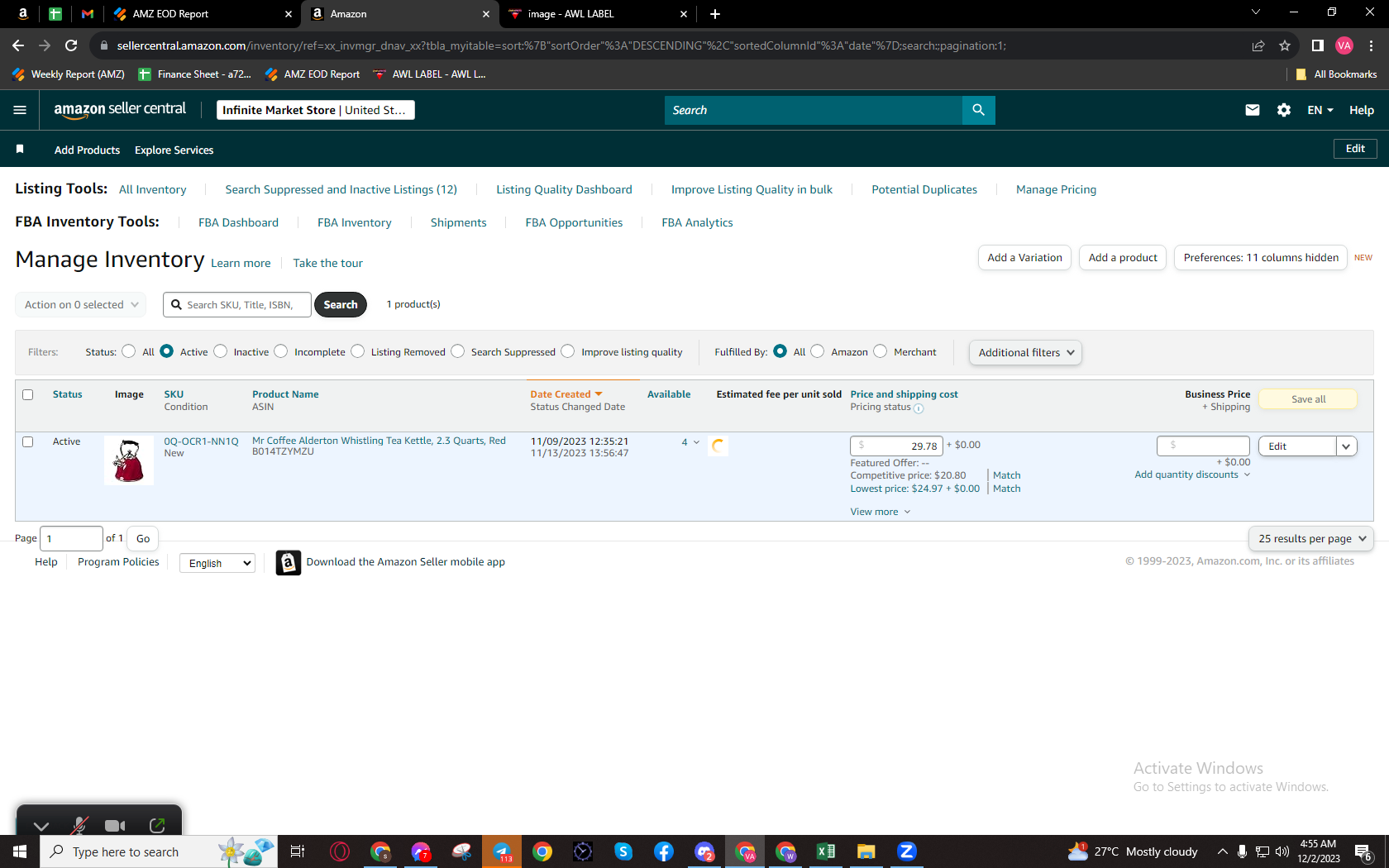
Task: Click the Pricing status info icon
Action: click(x=919, y=408)
